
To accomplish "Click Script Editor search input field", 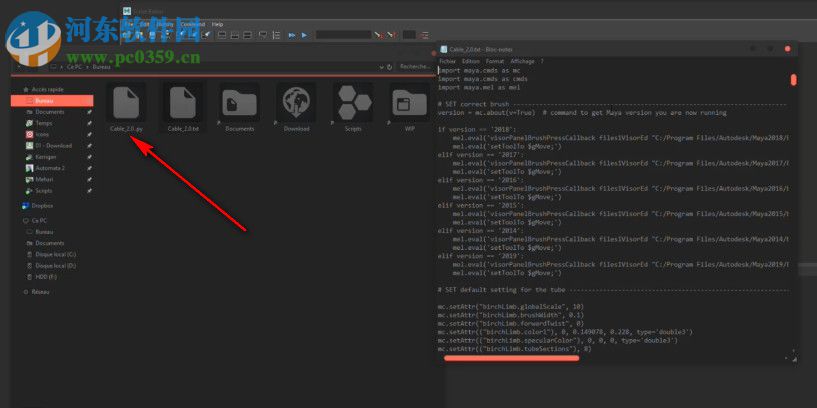I will click(x=343, y=35).
